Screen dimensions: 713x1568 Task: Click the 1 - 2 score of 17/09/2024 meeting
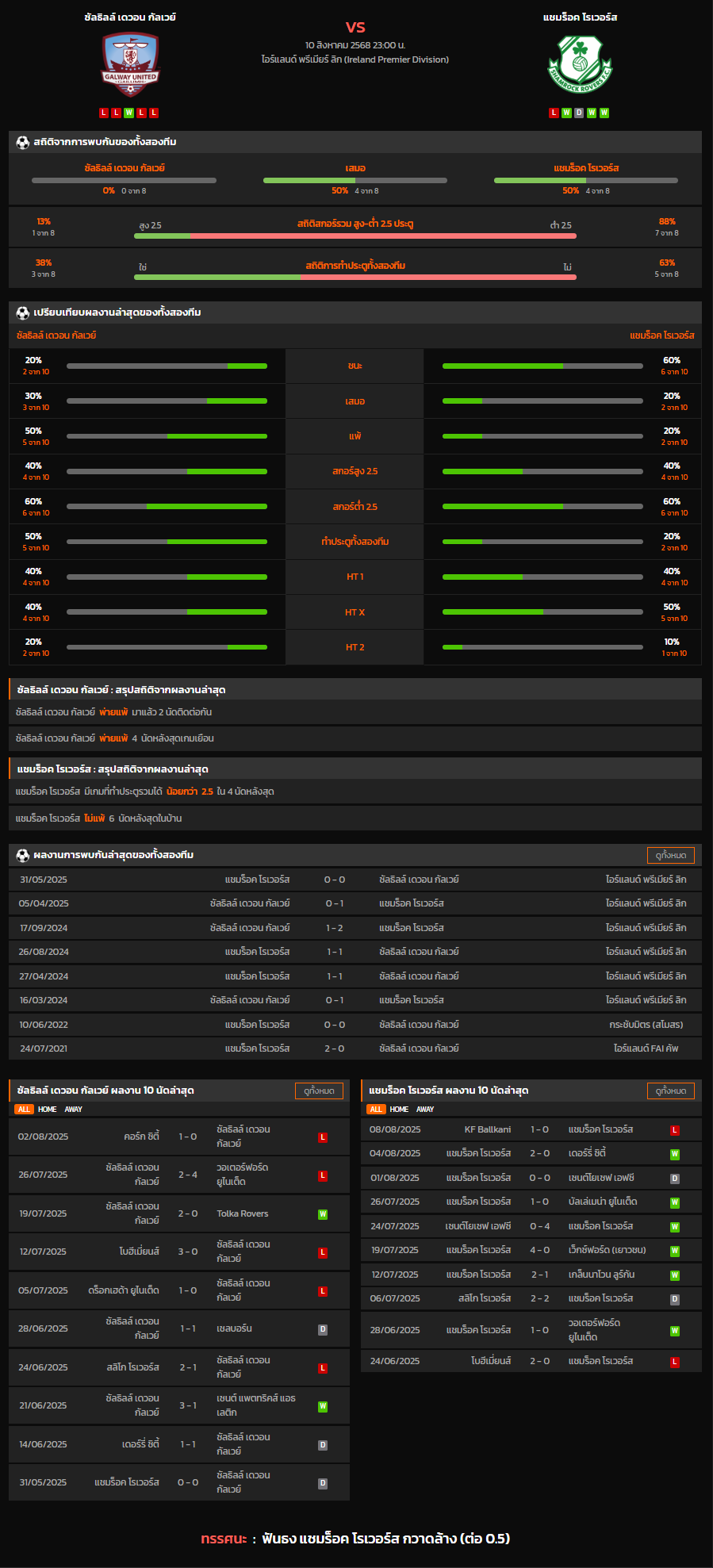point(335,928)
